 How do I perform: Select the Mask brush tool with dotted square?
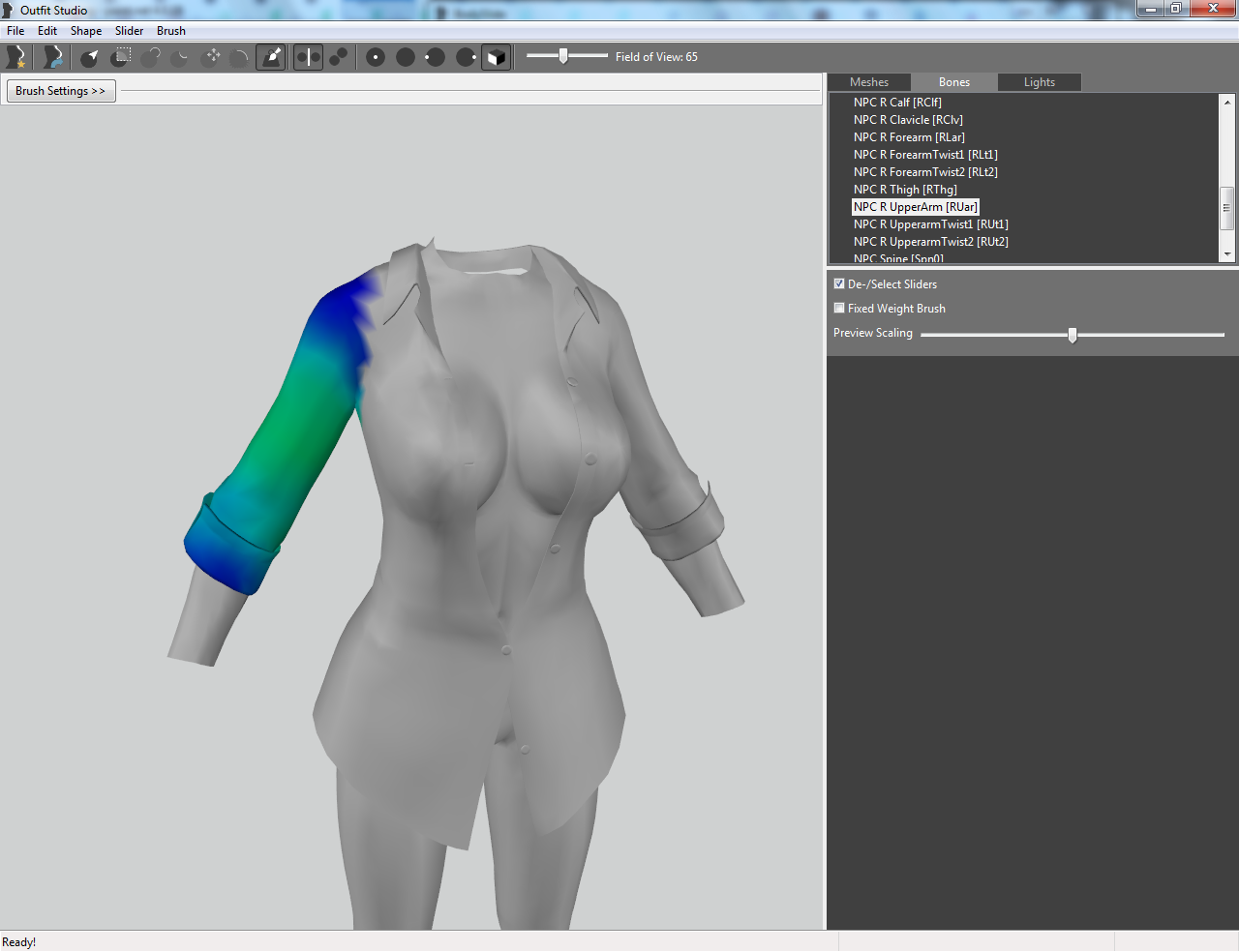(x=121, y=57)
